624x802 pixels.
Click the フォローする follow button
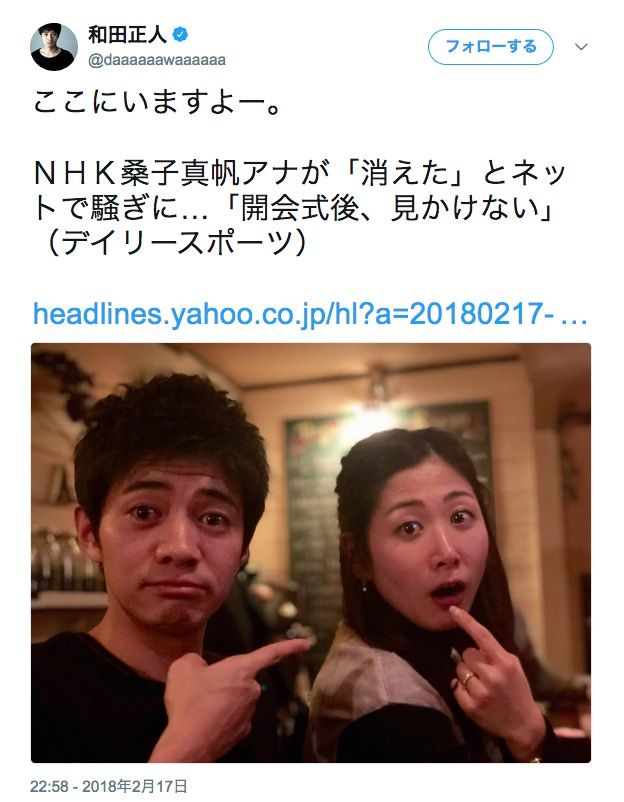coord(491,47)
